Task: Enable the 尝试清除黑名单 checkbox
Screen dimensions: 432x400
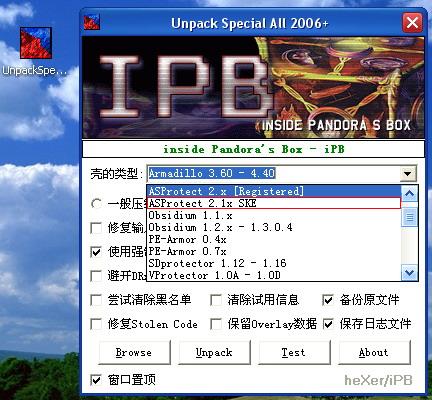Action: point(97,300)
